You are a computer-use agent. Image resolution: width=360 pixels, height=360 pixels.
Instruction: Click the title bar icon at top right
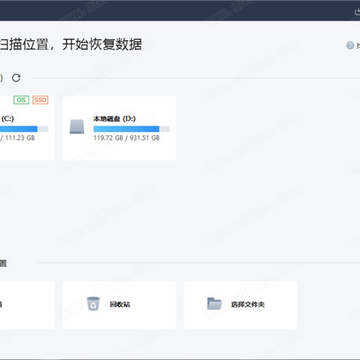(357, 11)
